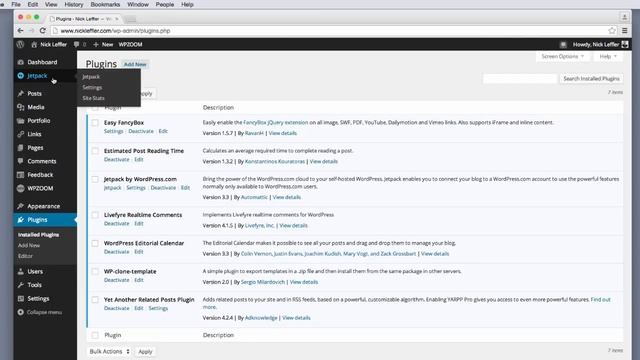This screenshot has height=360, width=640.
Task: Check the Easy FancyBox plugin checkbox
Action: tap(95, 122)
